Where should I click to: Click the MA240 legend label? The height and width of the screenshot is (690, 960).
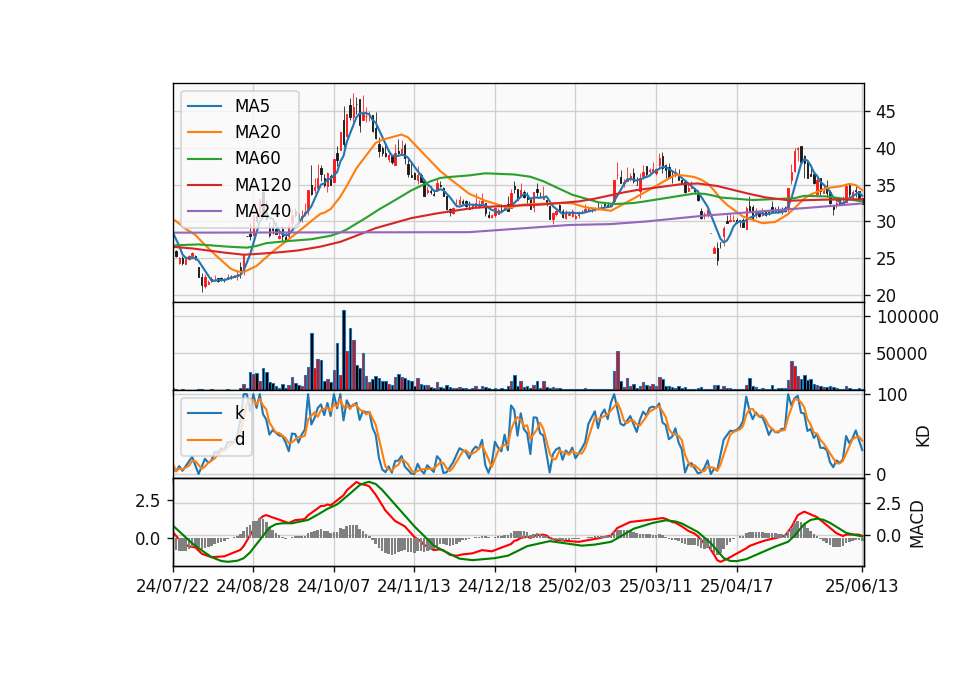pyautogui.click(x=263, y=211)
